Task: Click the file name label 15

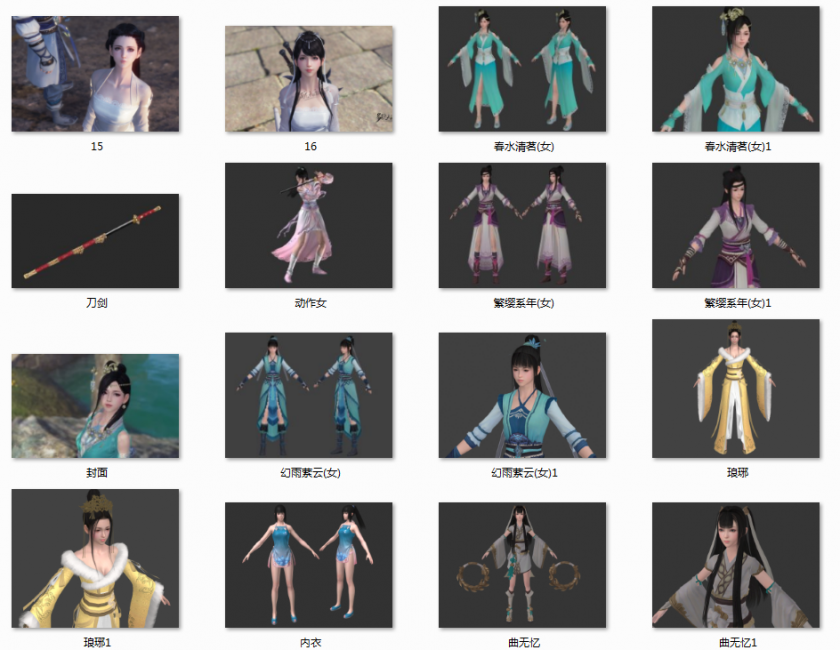Action: pyautogui.click(x=96, y=146)
